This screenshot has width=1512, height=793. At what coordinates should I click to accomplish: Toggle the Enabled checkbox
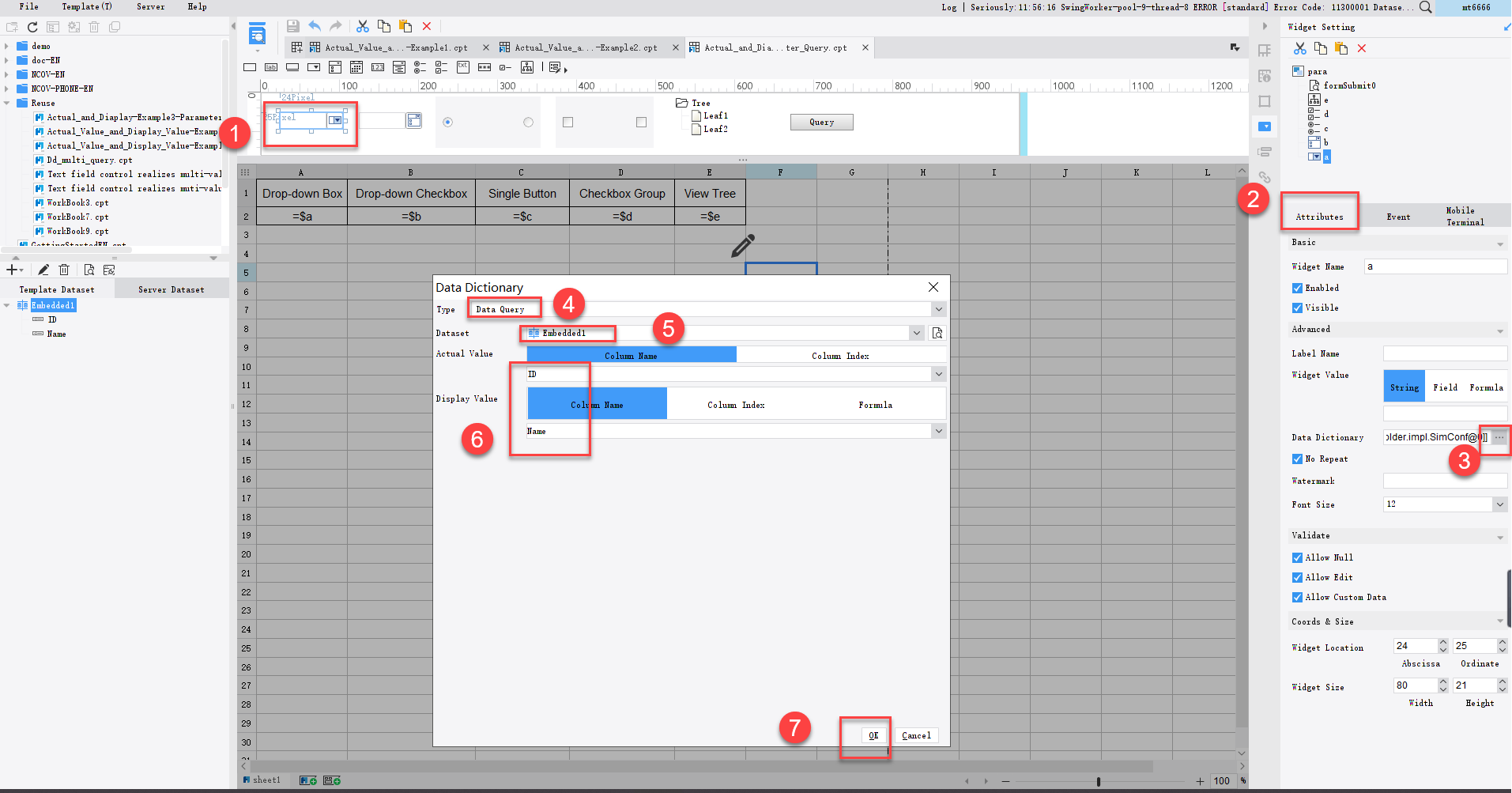tap(1297, 288)
